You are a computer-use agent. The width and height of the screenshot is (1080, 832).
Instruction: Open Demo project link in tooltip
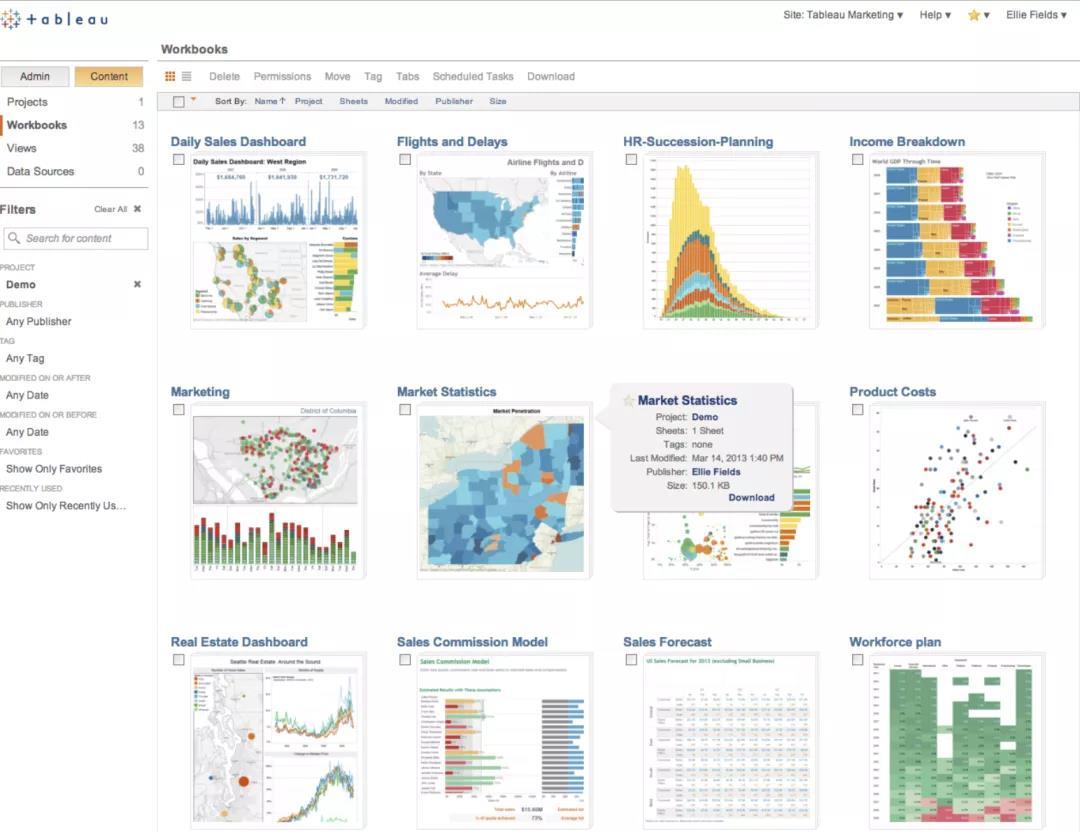705,417
